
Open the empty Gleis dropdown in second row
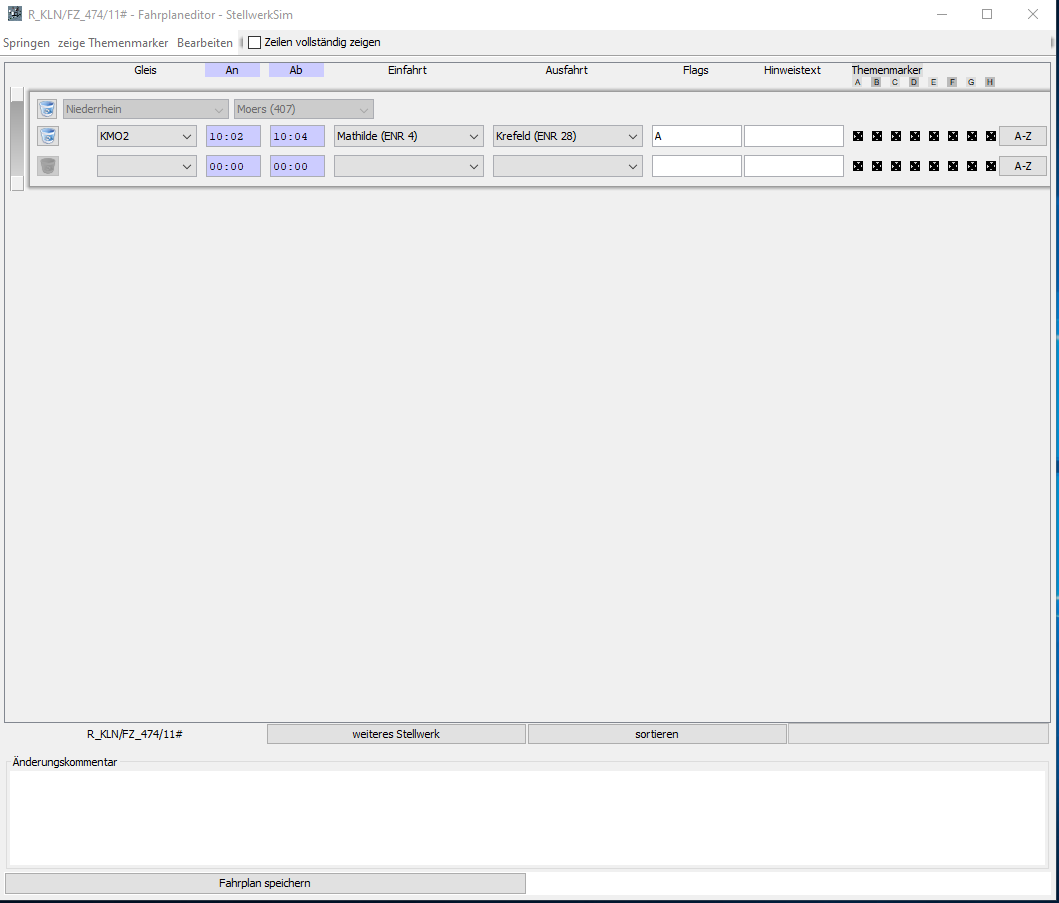146,166
